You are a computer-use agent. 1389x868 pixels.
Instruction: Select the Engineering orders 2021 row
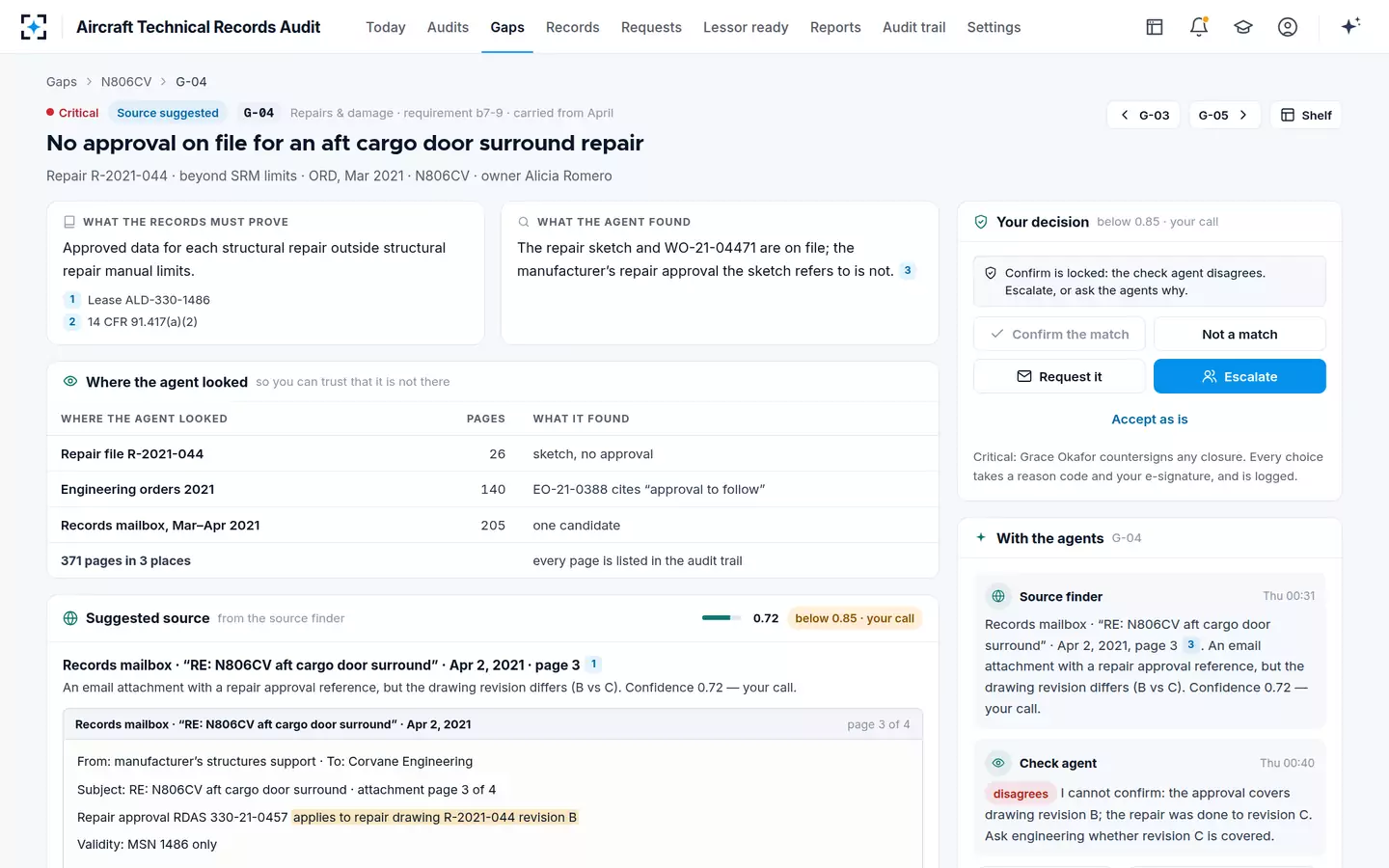pyautogui.click(x=493, y=489)
